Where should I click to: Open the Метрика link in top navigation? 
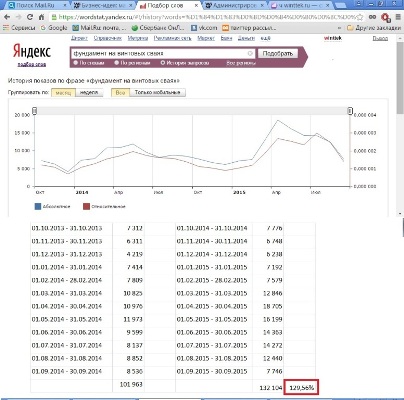click(x=138, y=38)
